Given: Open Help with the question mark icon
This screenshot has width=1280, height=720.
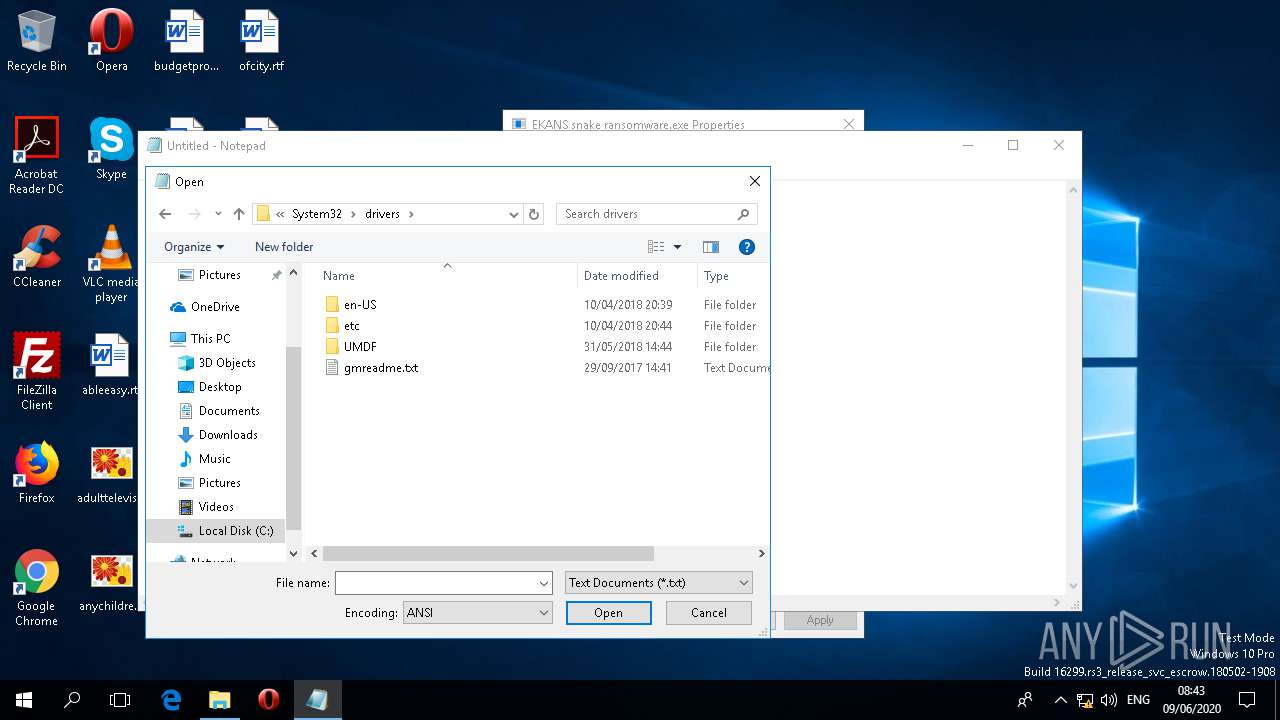Looking at the screenshot, I should pyautogui.click(x=746, y=247).
